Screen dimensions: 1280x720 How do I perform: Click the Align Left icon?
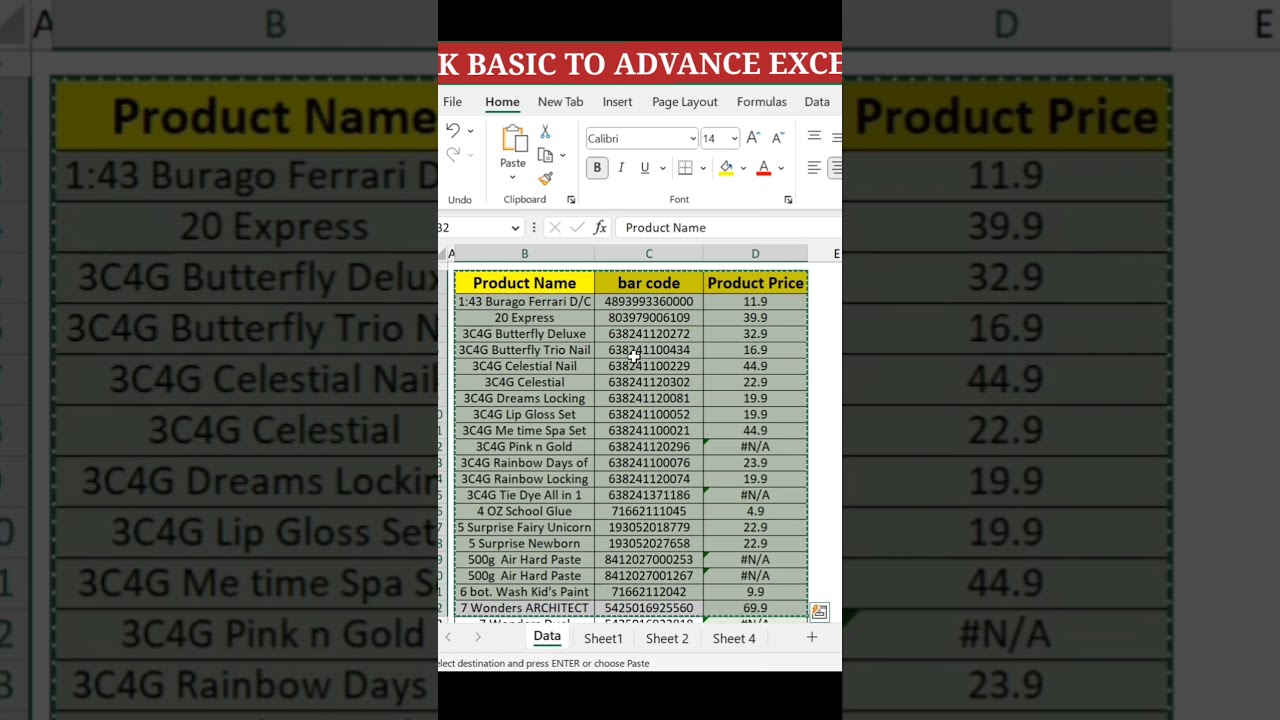click(x=814, y=168)
